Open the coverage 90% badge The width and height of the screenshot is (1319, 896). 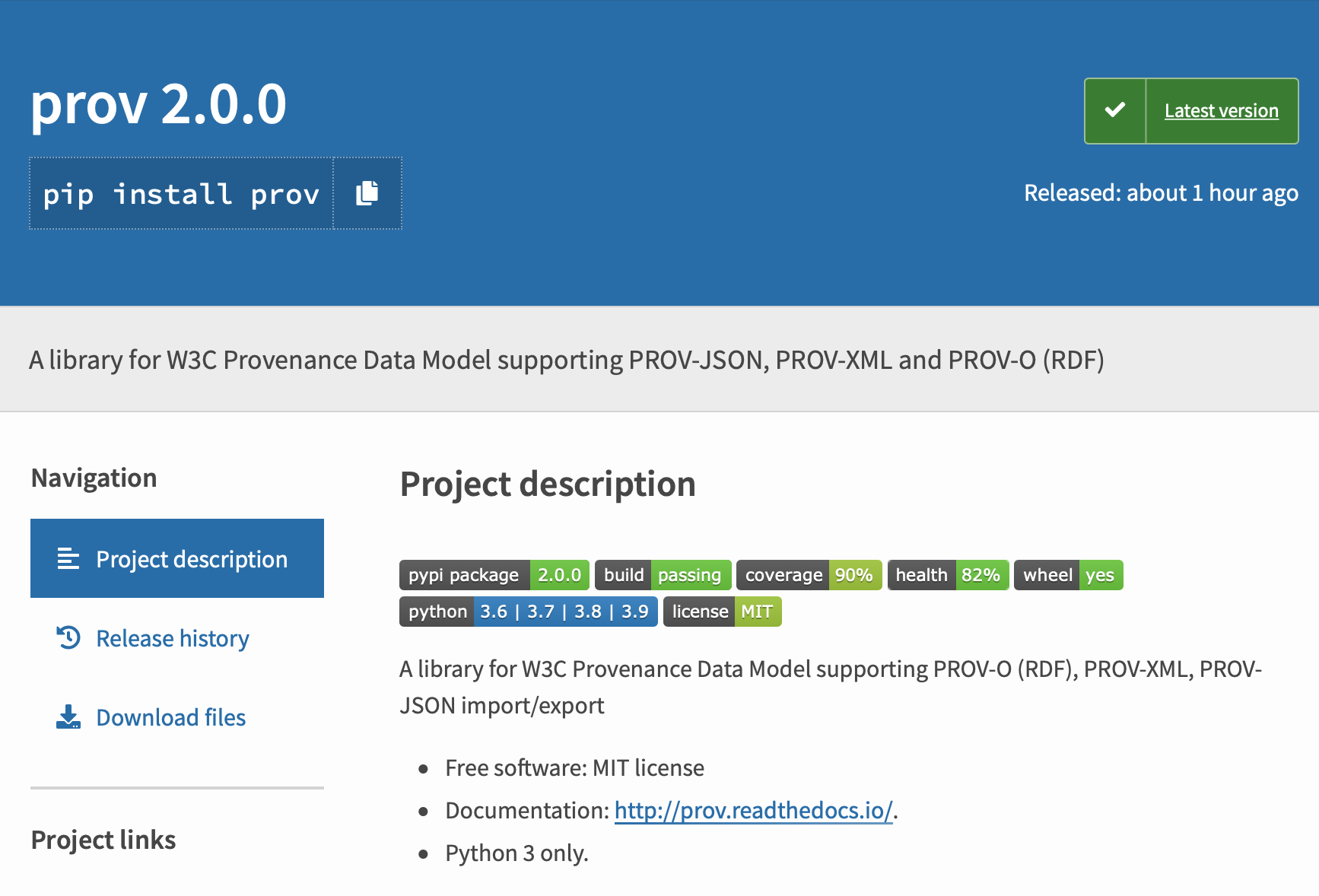click(x=809, y=575)
